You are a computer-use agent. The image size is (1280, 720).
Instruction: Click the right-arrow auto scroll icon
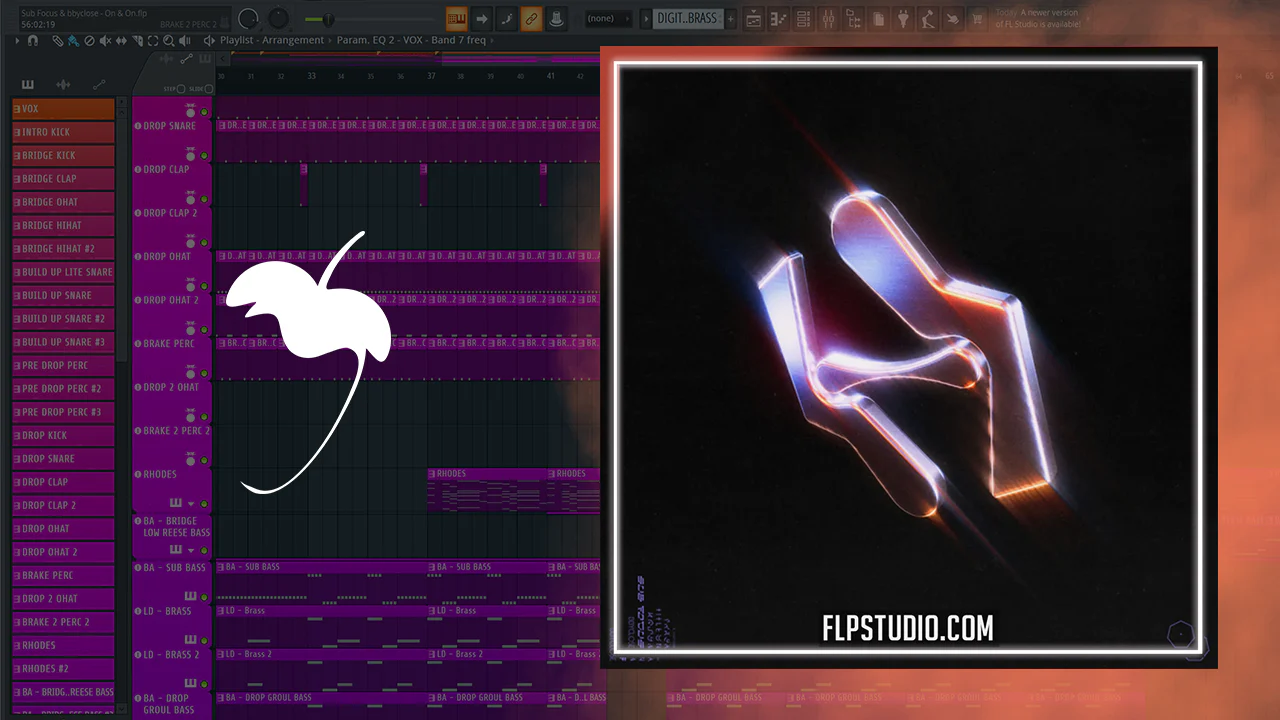coord(481,18)
